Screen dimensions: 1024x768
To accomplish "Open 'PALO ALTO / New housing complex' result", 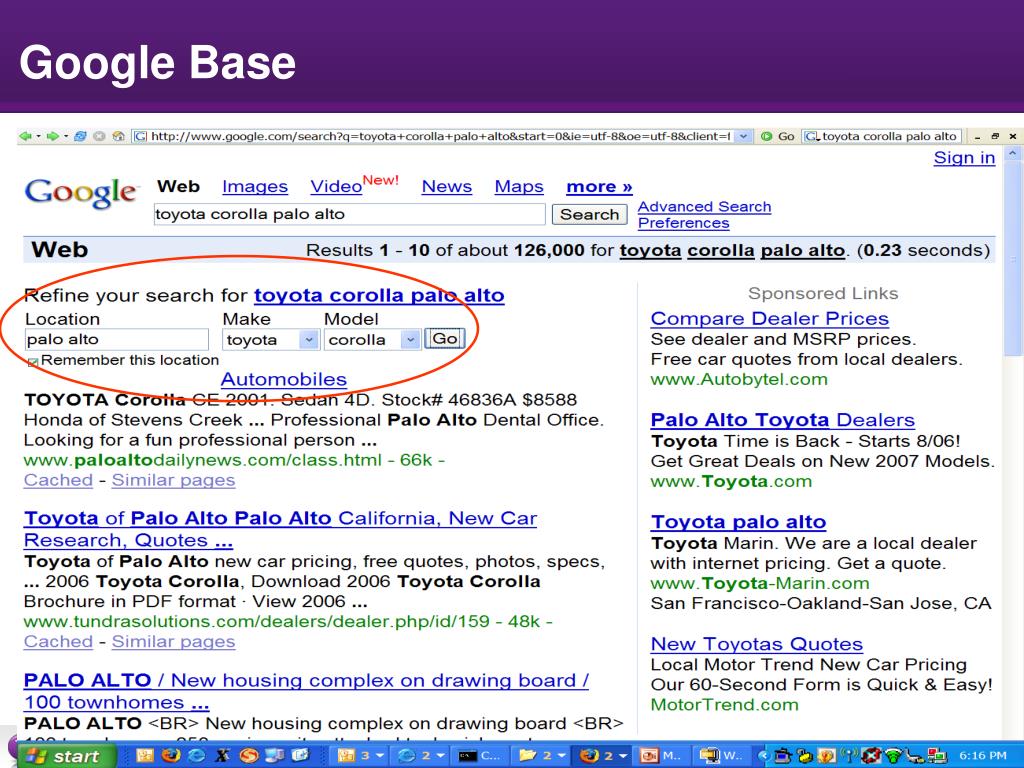I will [x=306, y=691].
